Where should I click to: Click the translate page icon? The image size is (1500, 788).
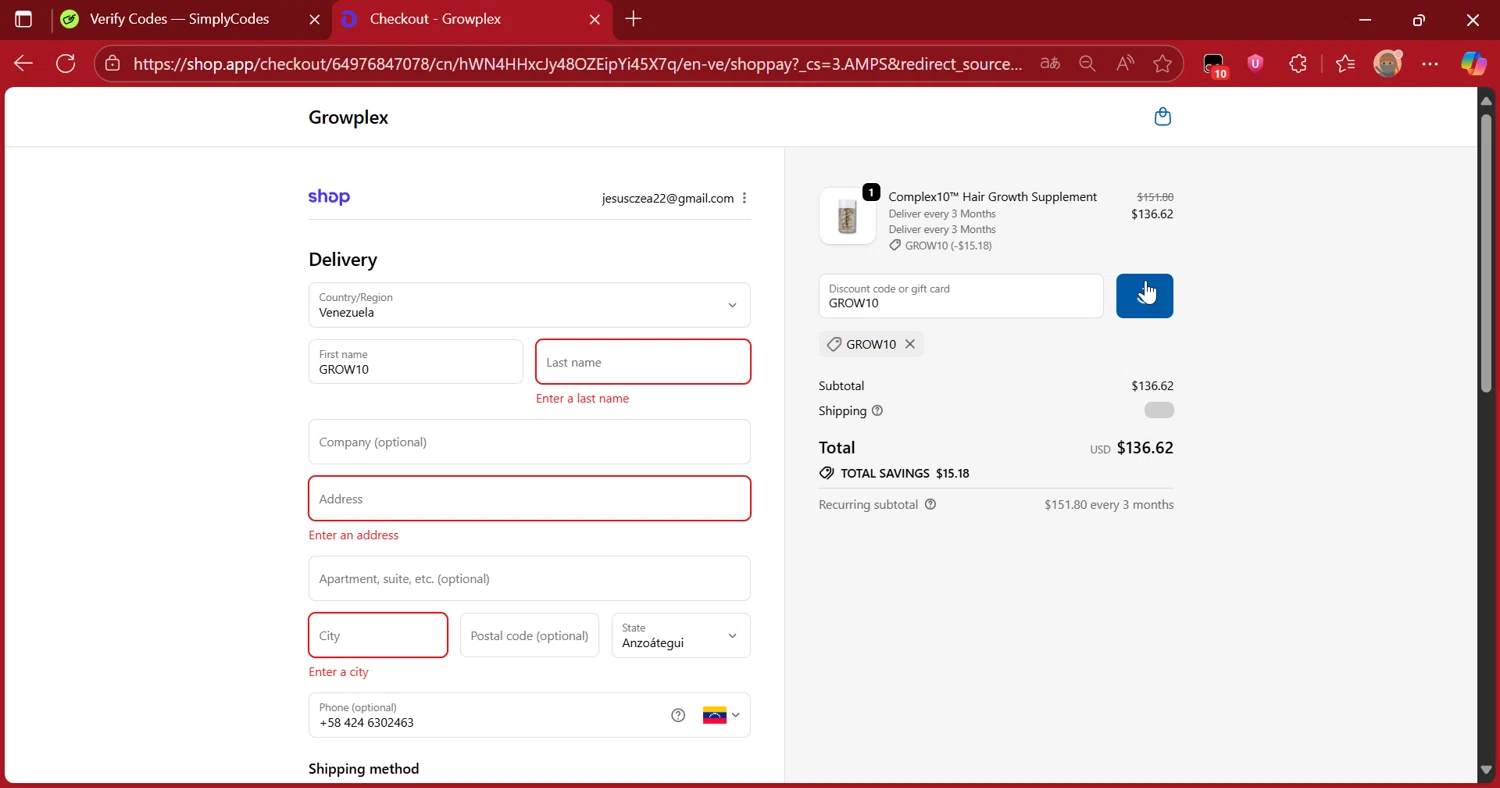click(1049, 64)
